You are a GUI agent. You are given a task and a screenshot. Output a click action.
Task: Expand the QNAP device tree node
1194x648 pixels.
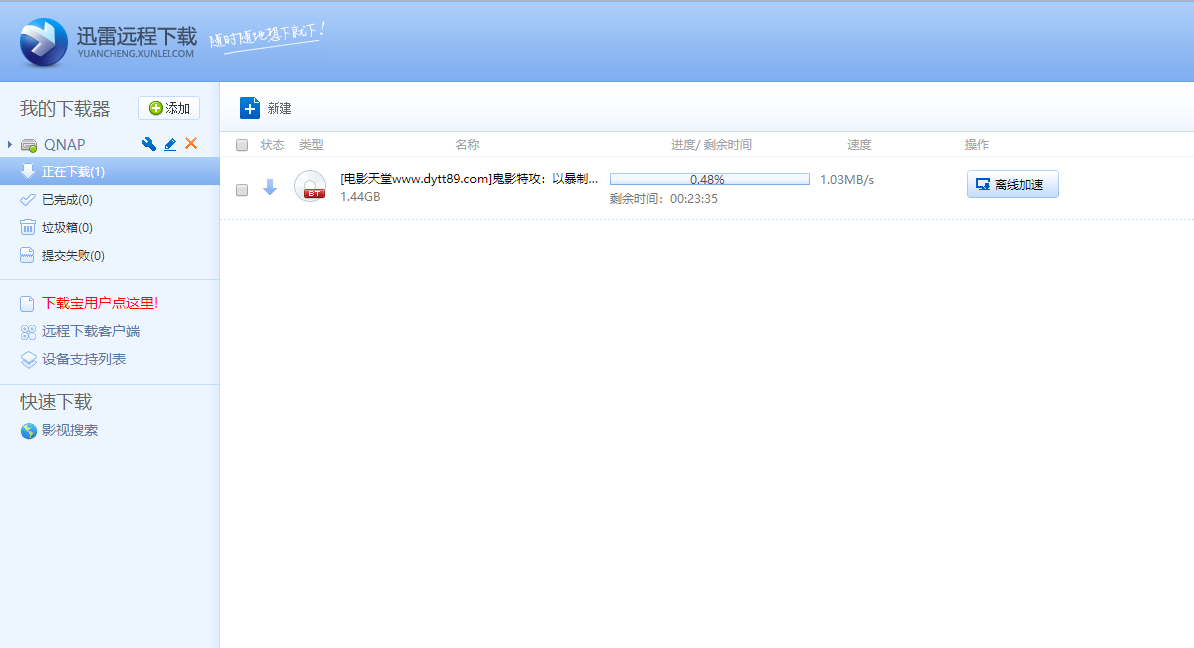(10, 144)
